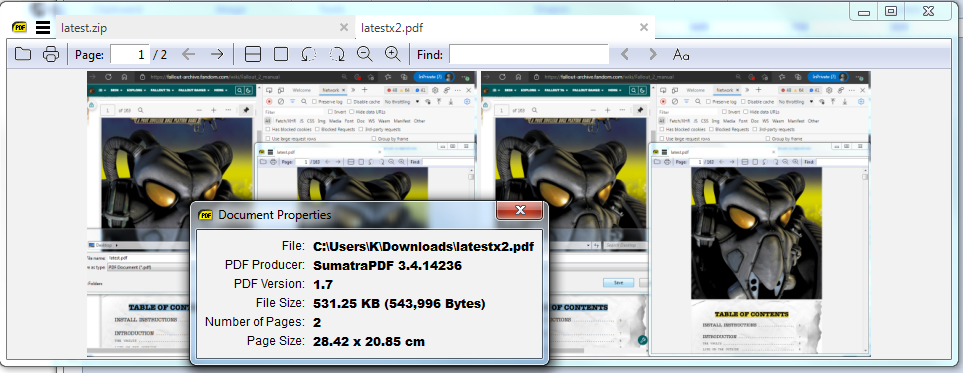Close the Document Properties dialog
The width and height of the screenshot is (963, 373).
520,210
